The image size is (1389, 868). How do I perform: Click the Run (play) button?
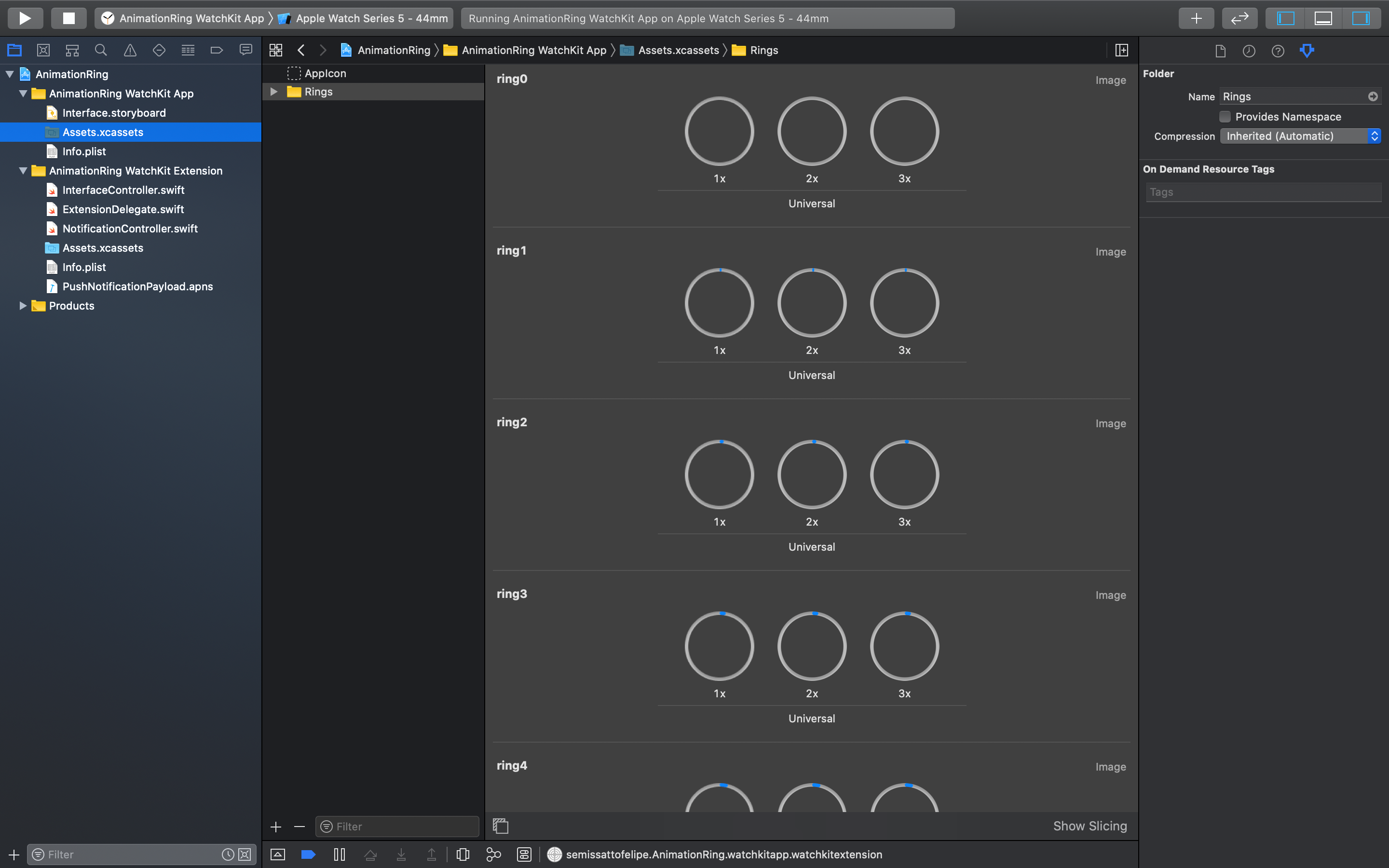[x=25, y=18]
